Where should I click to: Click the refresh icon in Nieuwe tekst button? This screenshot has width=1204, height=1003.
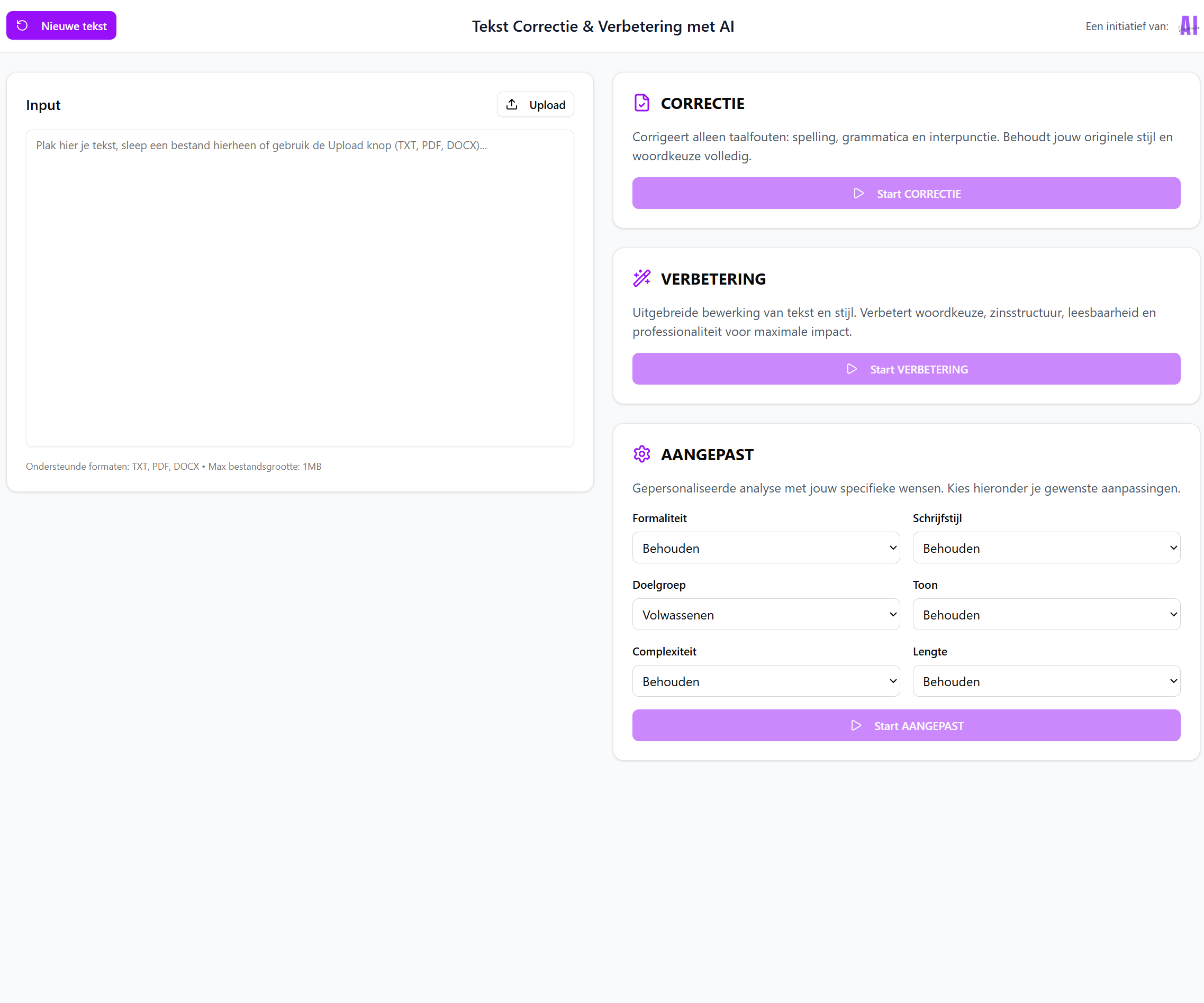point(22,26)
